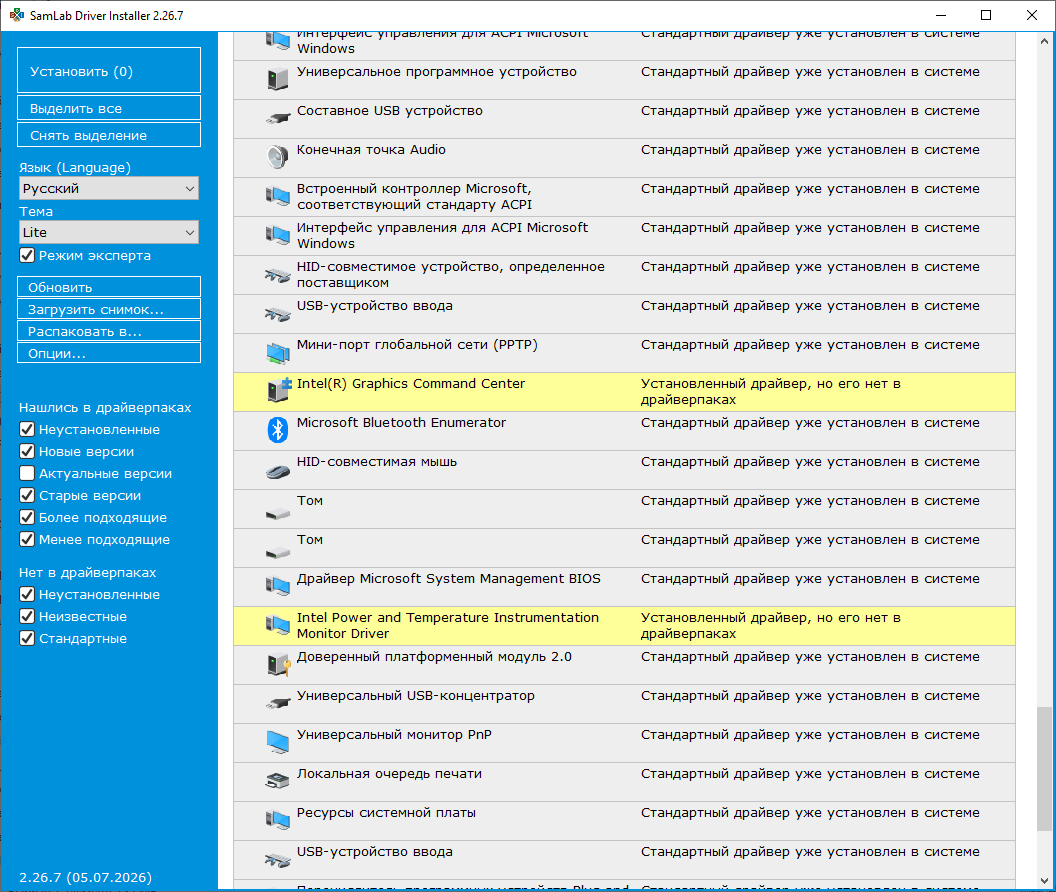
Task: Click the Выделить все button
Action: point(109,108)
